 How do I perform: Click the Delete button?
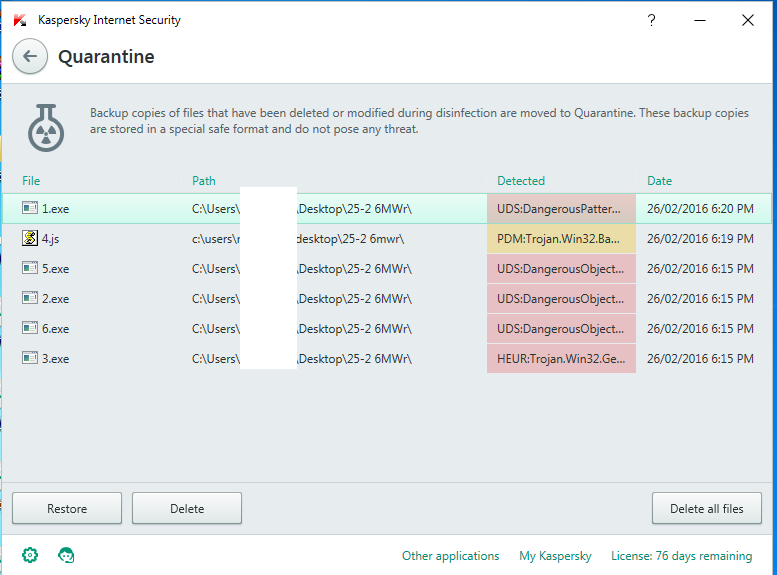187,508
